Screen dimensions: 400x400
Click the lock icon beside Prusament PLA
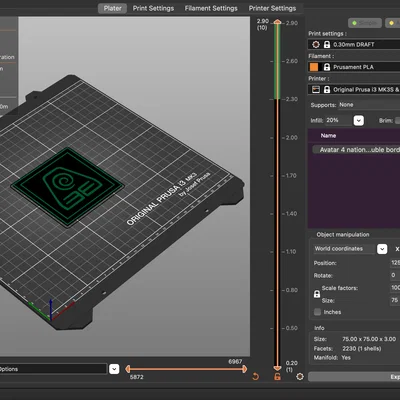pyautogui.click(x=327, y=67)
